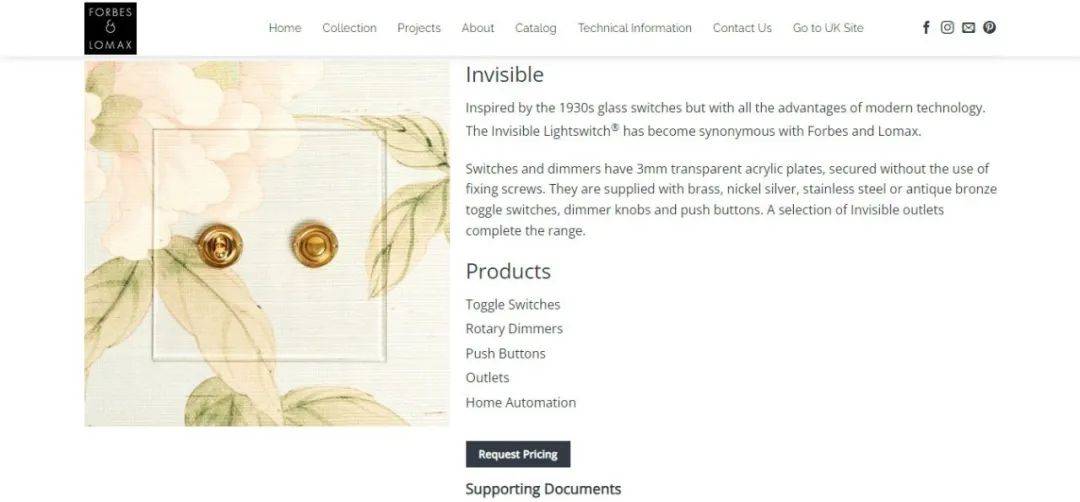Click the Invisible lightswitch product image
The image size is (1080, 502).
[x=267, y=243]
